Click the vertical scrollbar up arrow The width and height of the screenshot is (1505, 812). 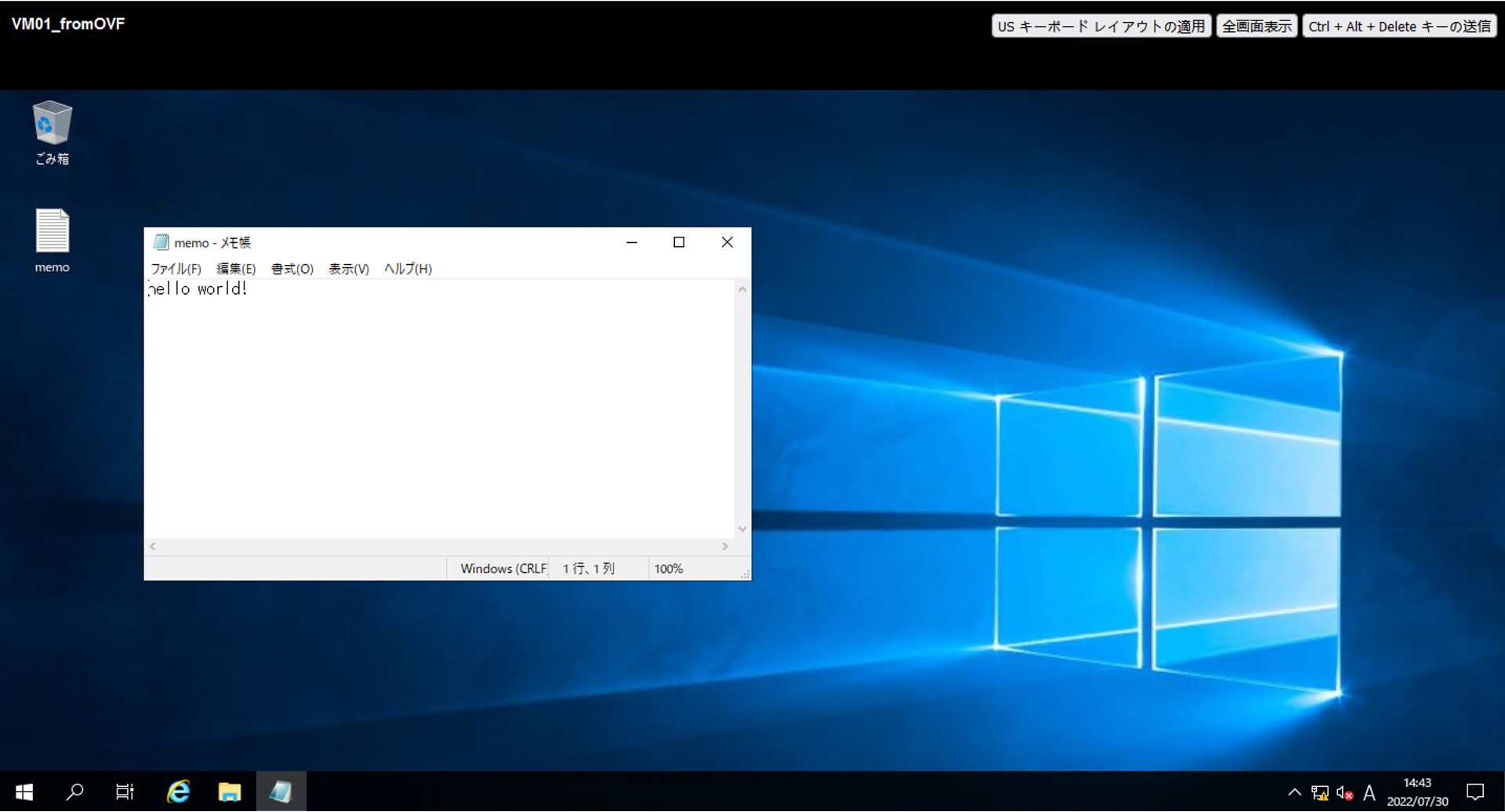point(742,289)
